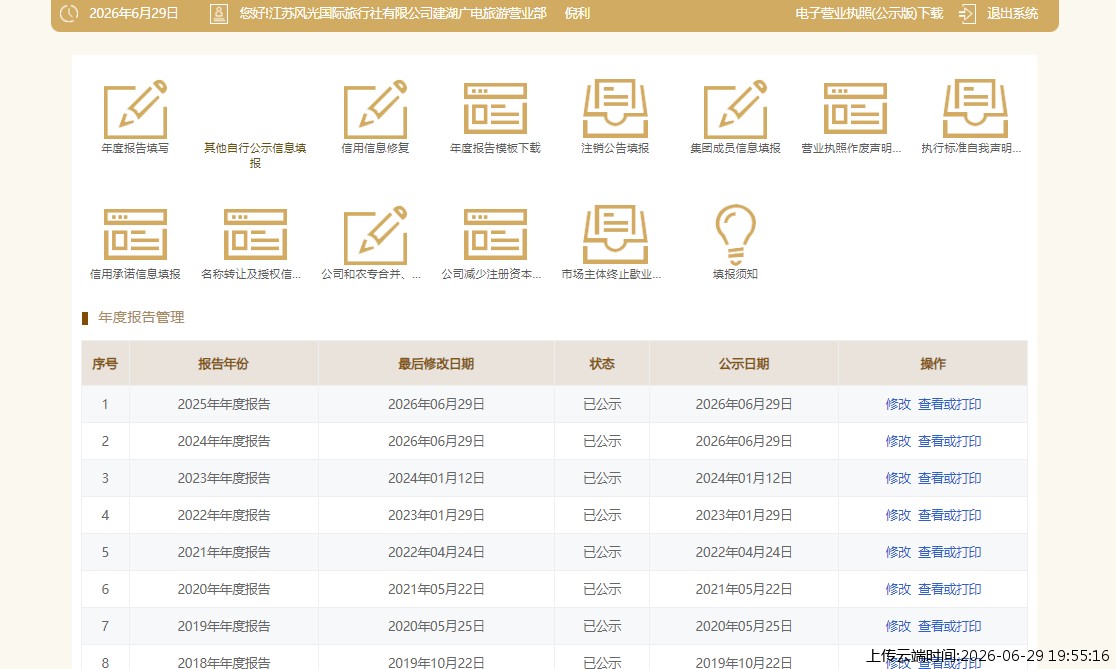Click 公示日期 value 2021年05月22日
This screenshot has width=1116, height=669.
(744, 589)
